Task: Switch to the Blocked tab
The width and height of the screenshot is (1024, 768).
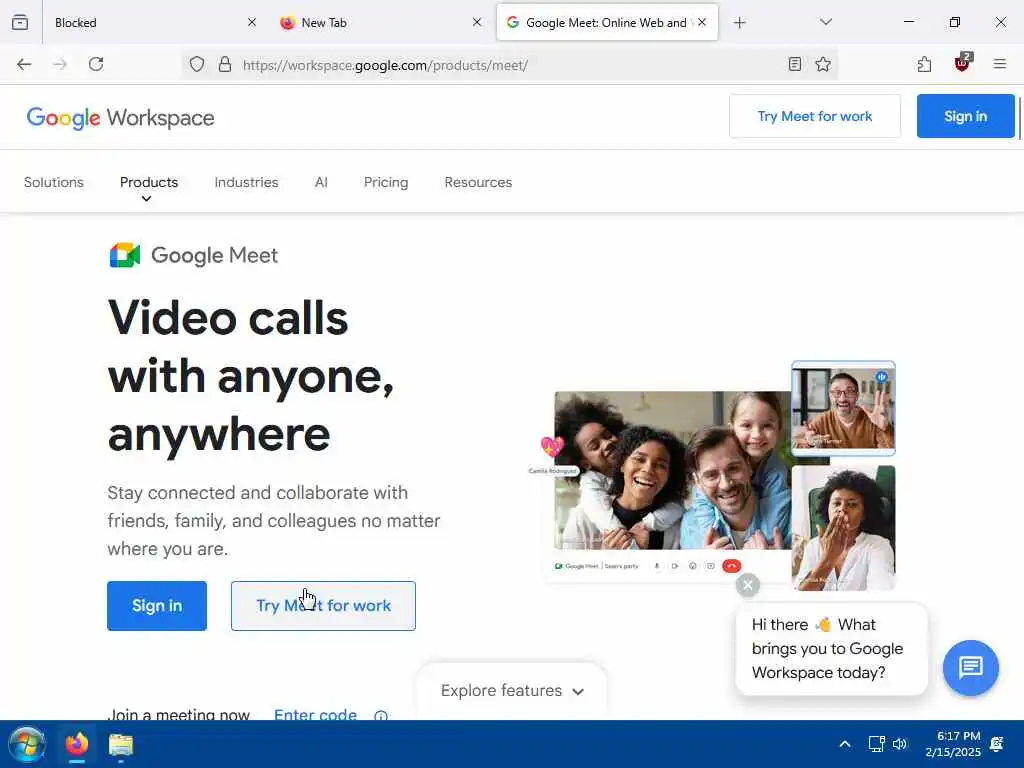Action: (152, 23)
